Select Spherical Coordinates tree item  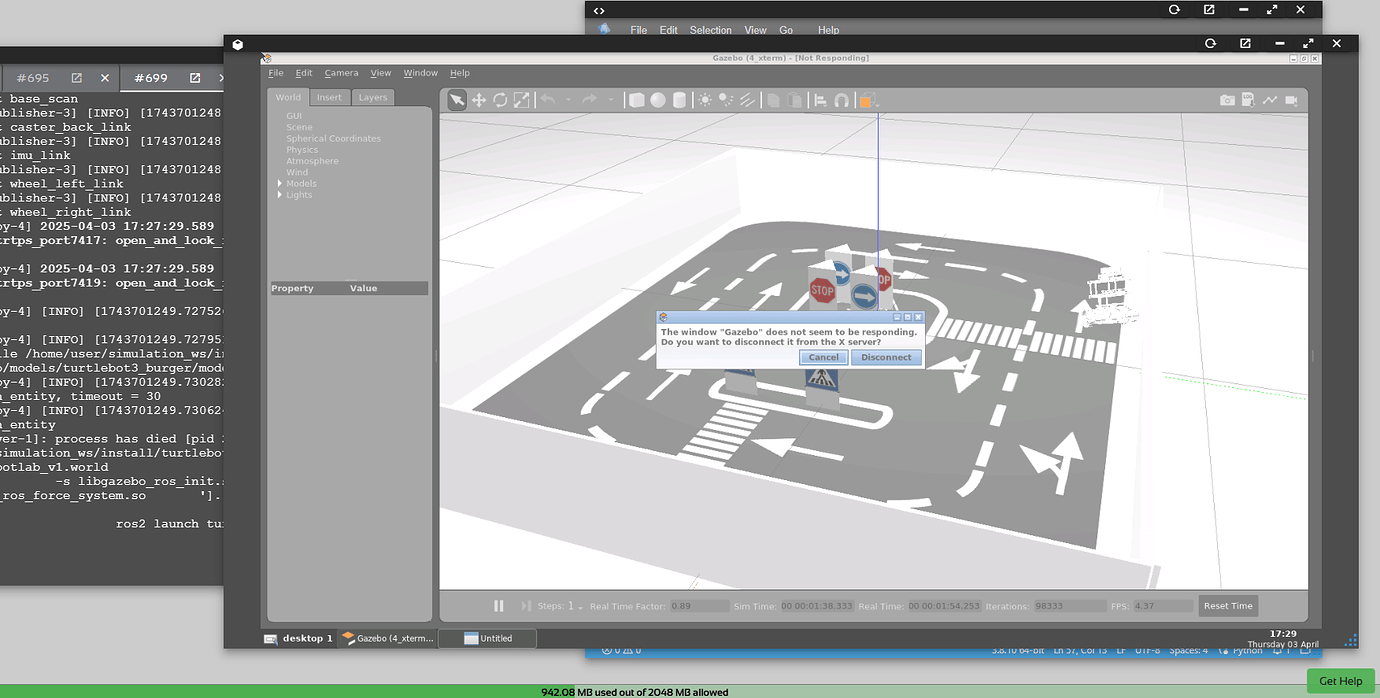333,138
